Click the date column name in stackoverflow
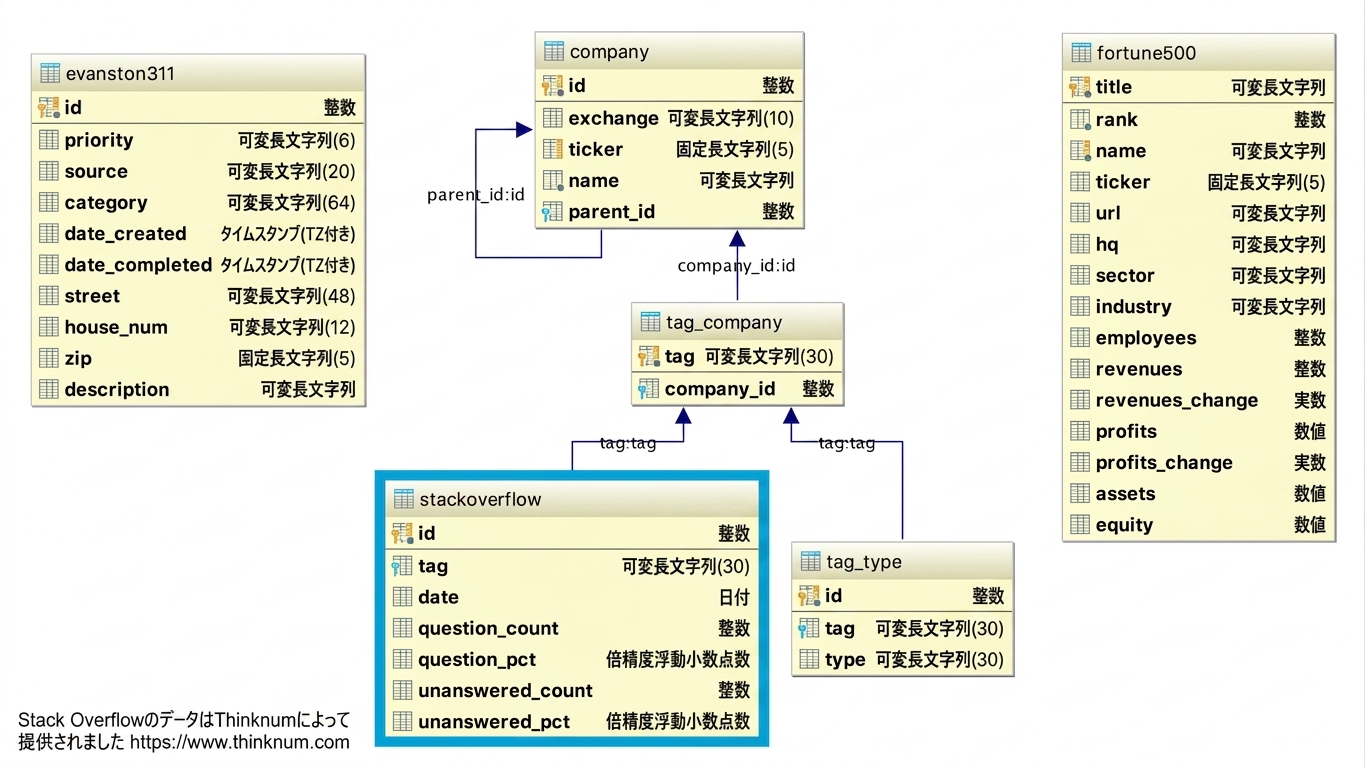1365x768 pixels. point(438,597)
